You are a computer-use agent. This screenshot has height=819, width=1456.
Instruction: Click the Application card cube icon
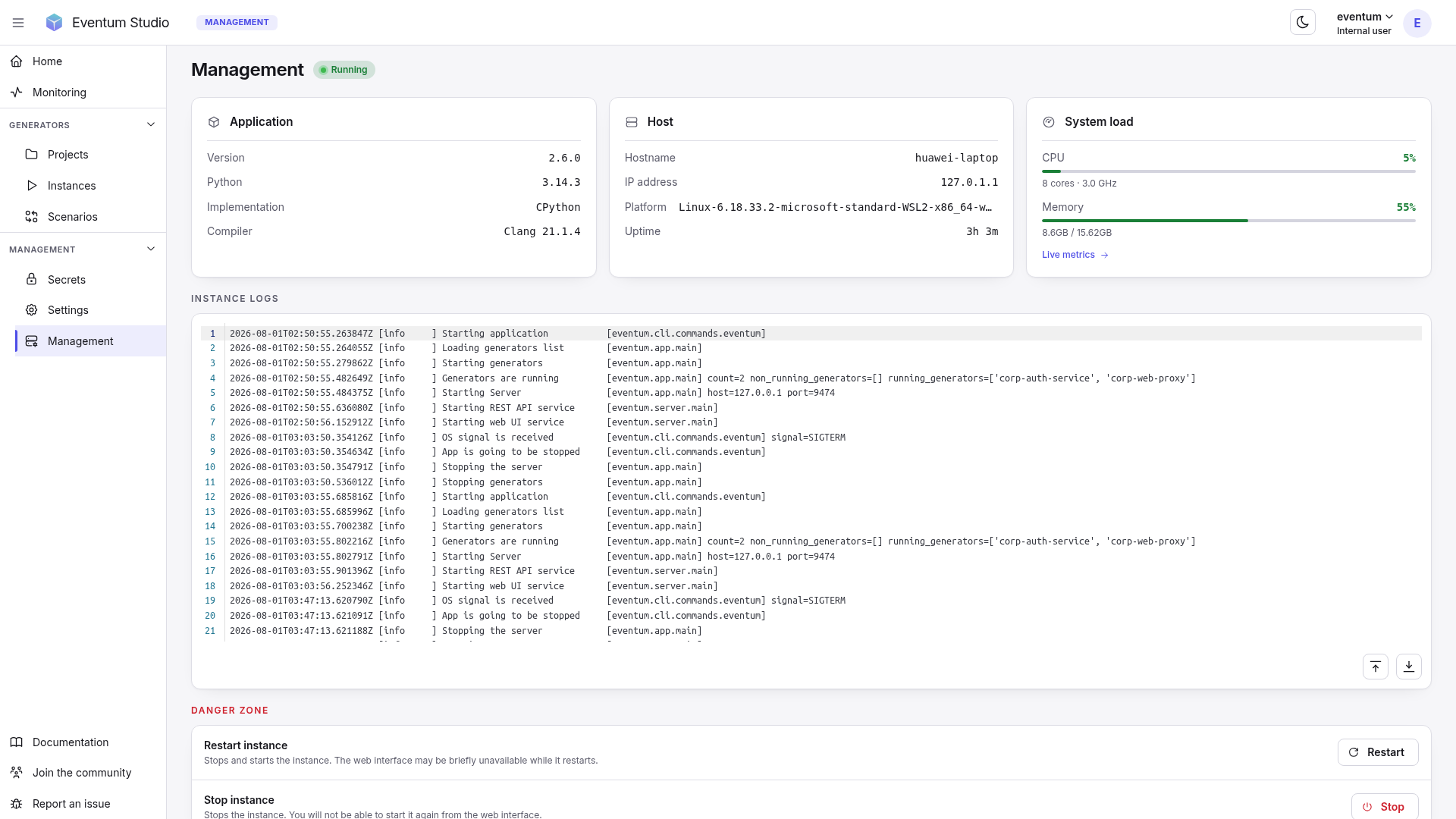pyautogui.click(x=214, y=122)
